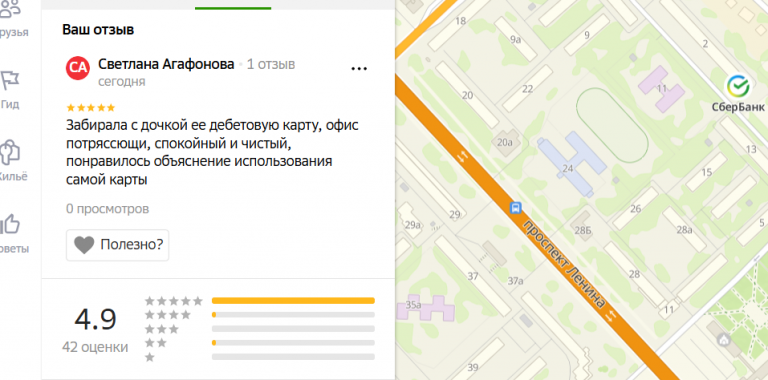The image size is (768, 380).
Task: Click building 35а on the map
Action: click(425, 309)
